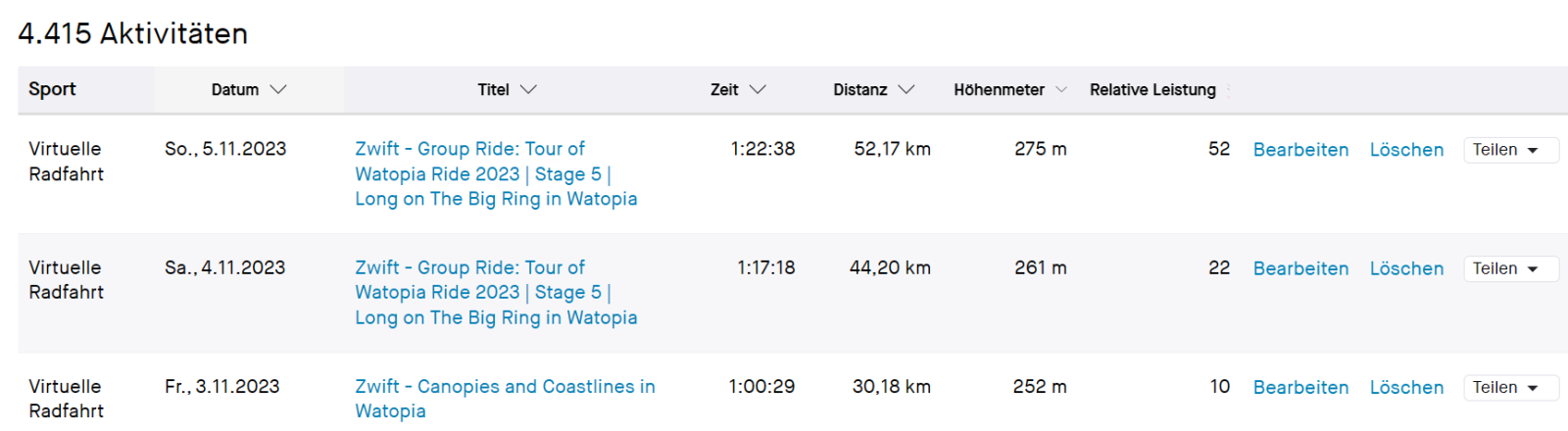
Task: Click Bearbeiten for the 5.11.2023 activity
Action: [1300, 150]
